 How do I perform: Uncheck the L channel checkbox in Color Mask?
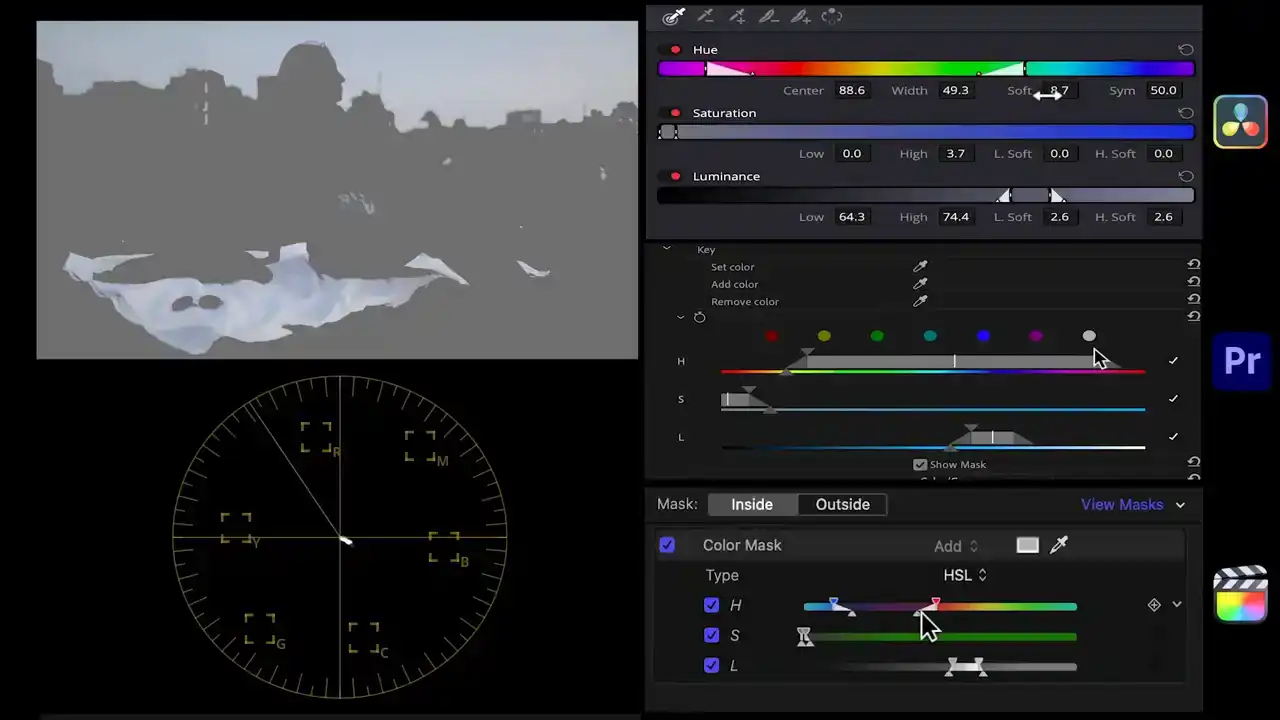pos(711,665)
